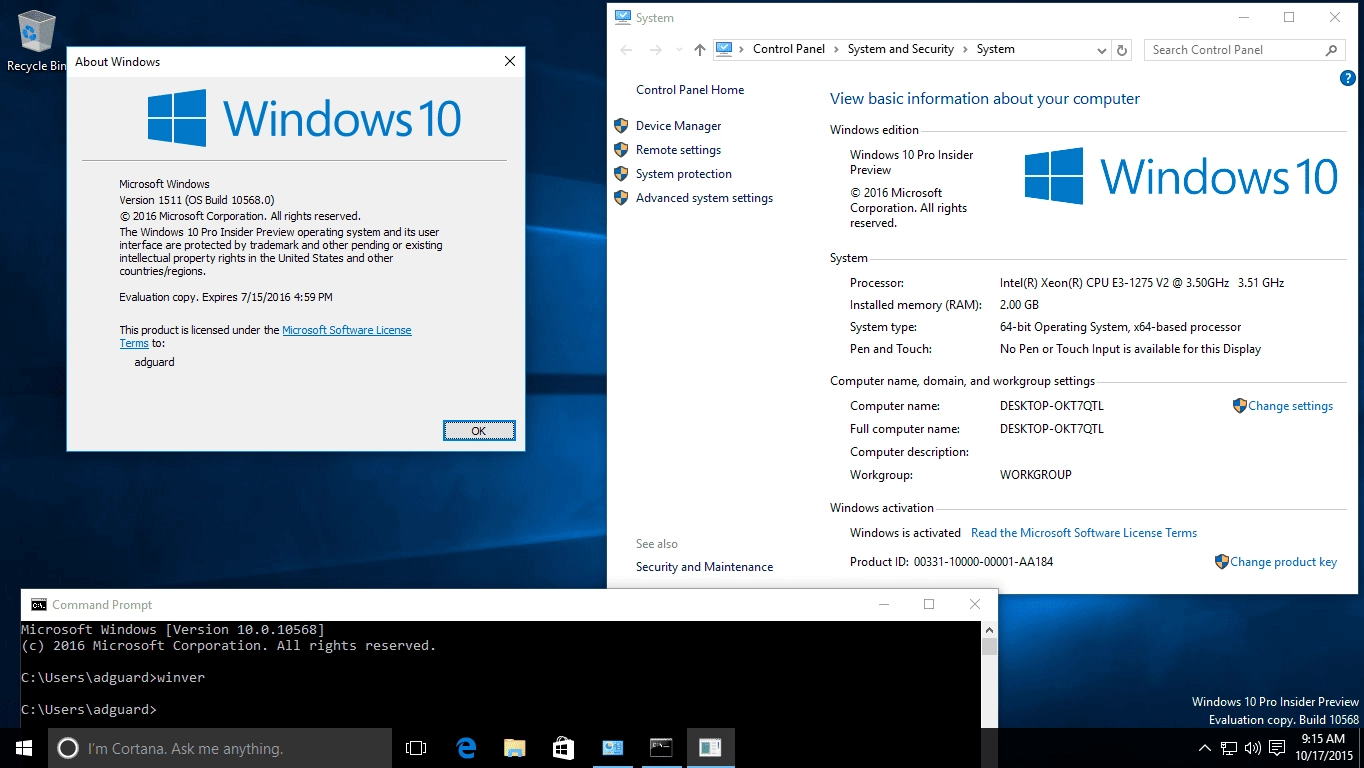Switch to the System window taskbar icon
Screen dimensions: 1364x768
[612, 748]
